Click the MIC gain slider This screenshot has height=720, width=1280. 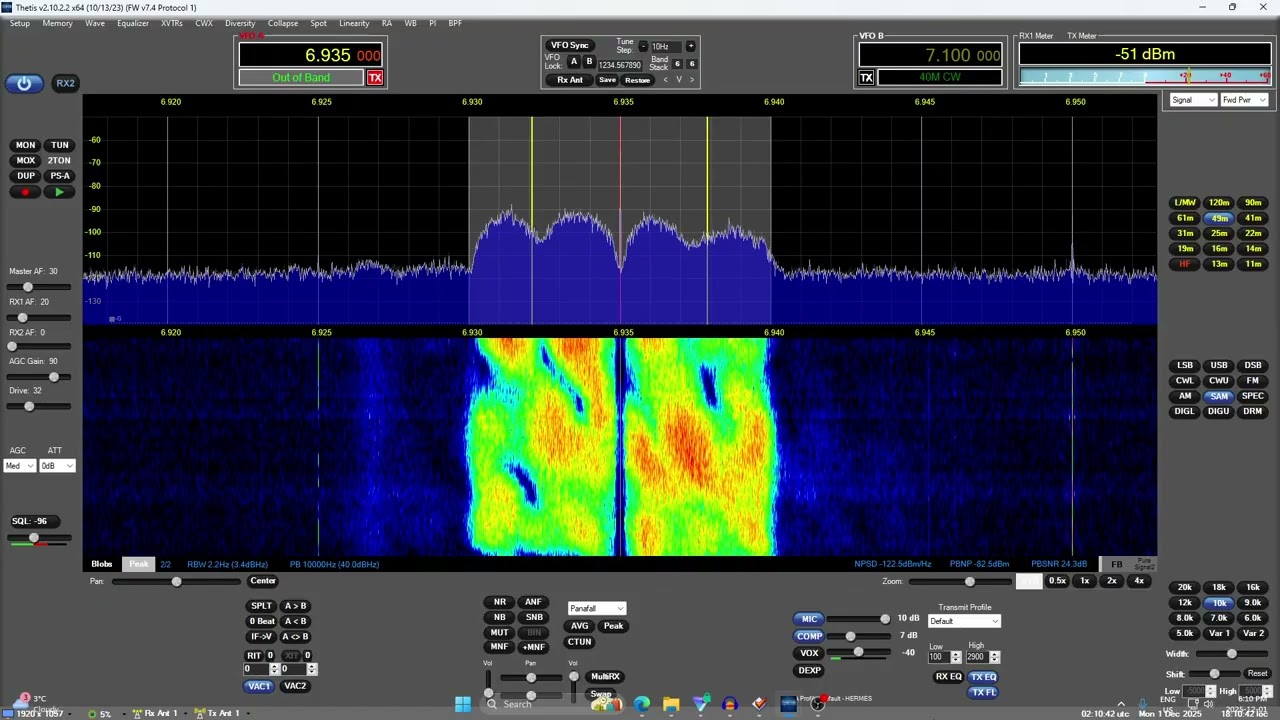click(859, 619)
